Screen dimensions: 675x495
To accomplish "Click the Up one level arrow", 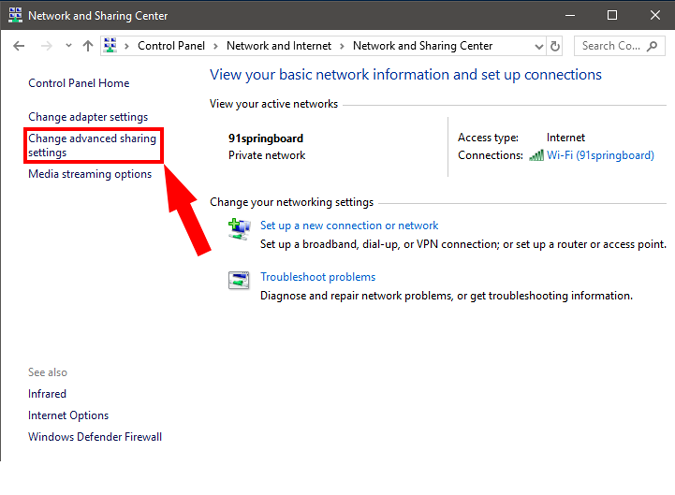I will [88, 46].
